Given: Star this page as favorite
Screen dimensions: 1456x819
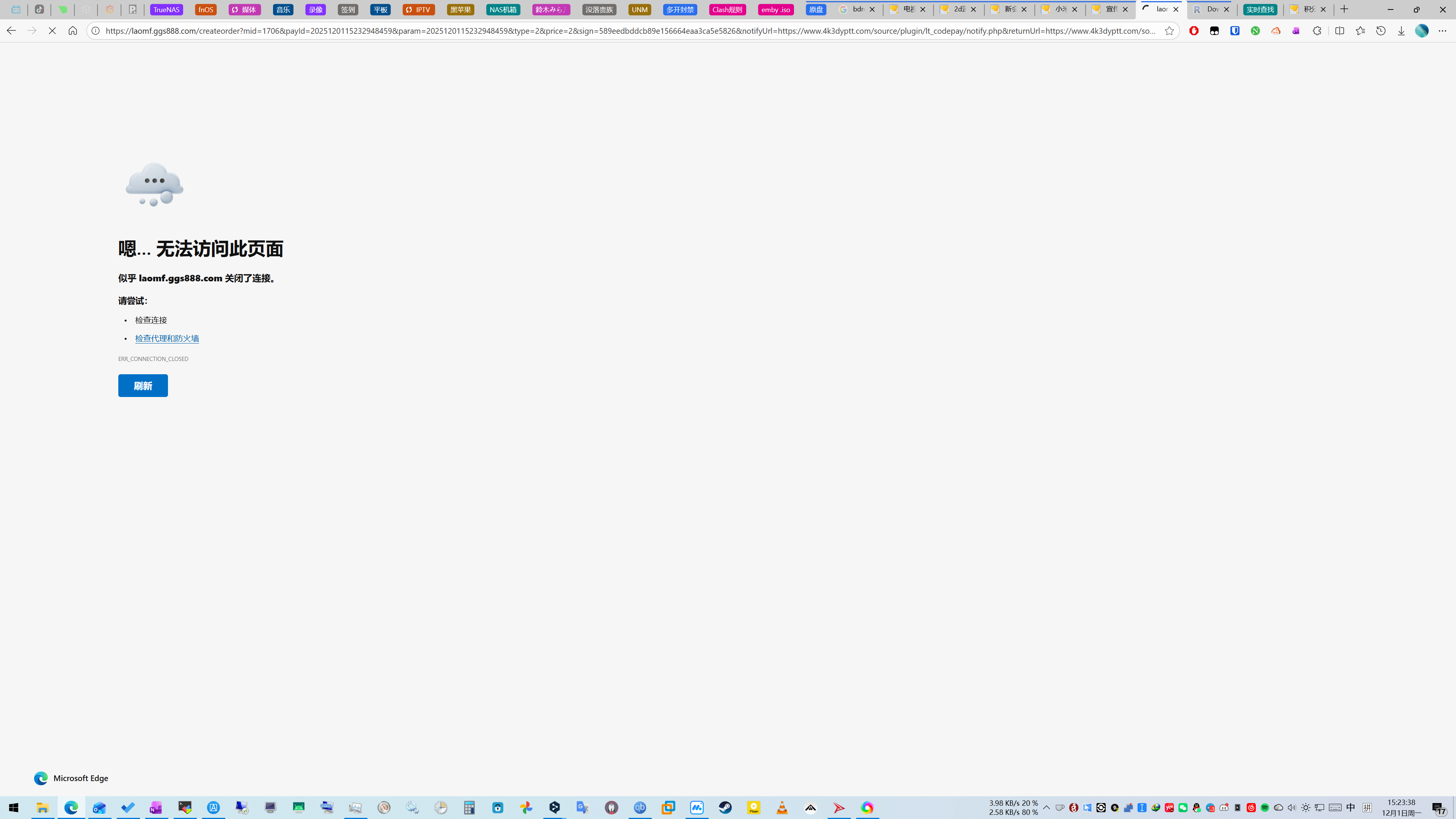Looking at the screenshot, I should coord(1169,31).
